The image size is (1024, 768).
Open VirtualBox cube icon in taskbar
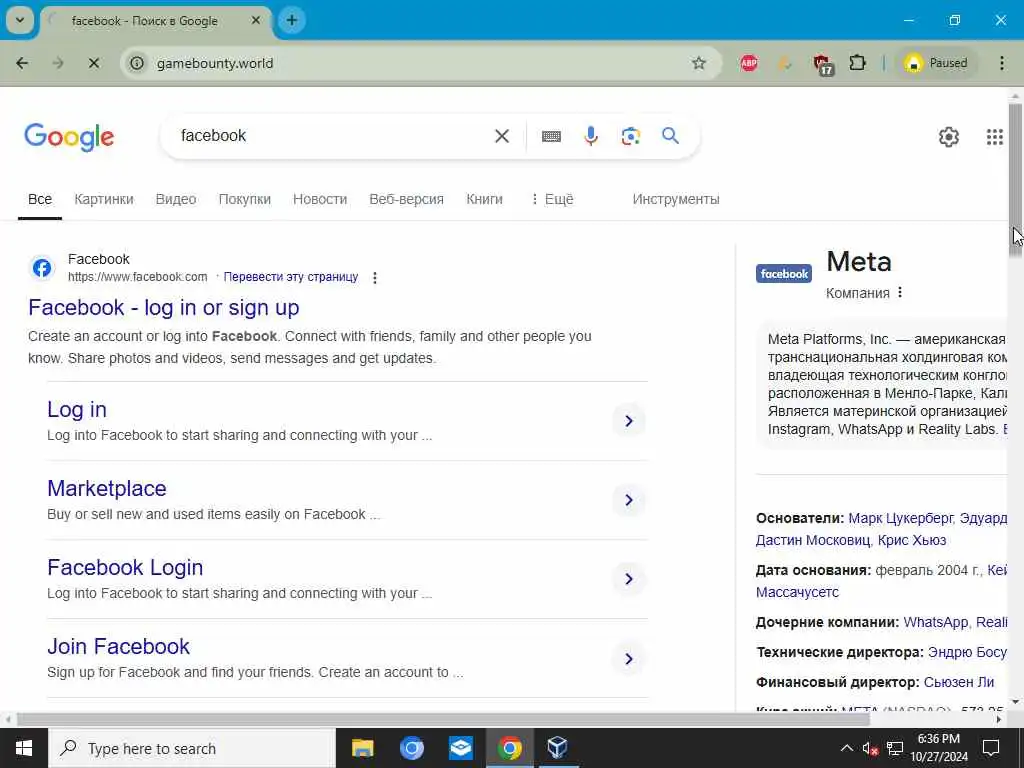(x=557, y=748)
